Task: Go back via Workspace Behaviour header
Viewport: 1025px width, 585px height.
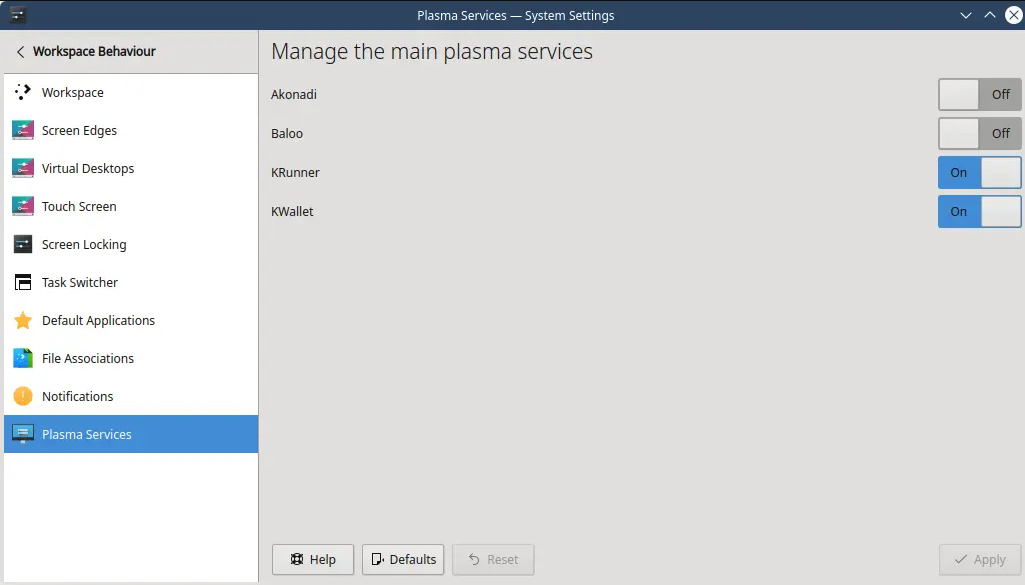Action: point(94,52)
